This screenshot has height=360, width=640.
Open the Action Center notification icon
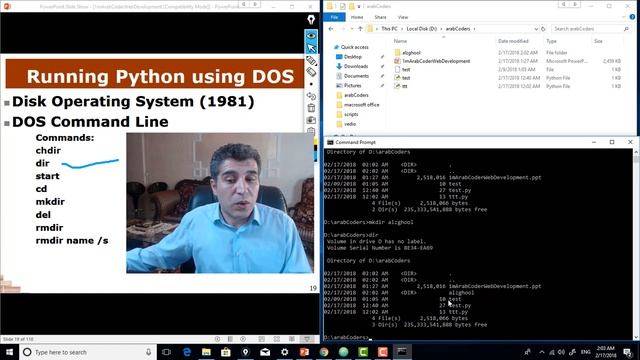click(628, 352)
